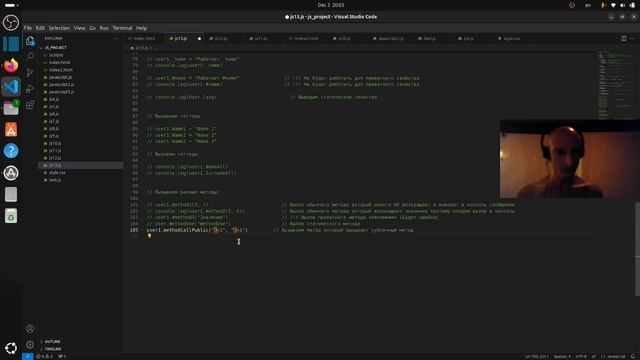The image size is (640, 360).
Task: Open js10.js in the explorer
Action: (55, 143)
